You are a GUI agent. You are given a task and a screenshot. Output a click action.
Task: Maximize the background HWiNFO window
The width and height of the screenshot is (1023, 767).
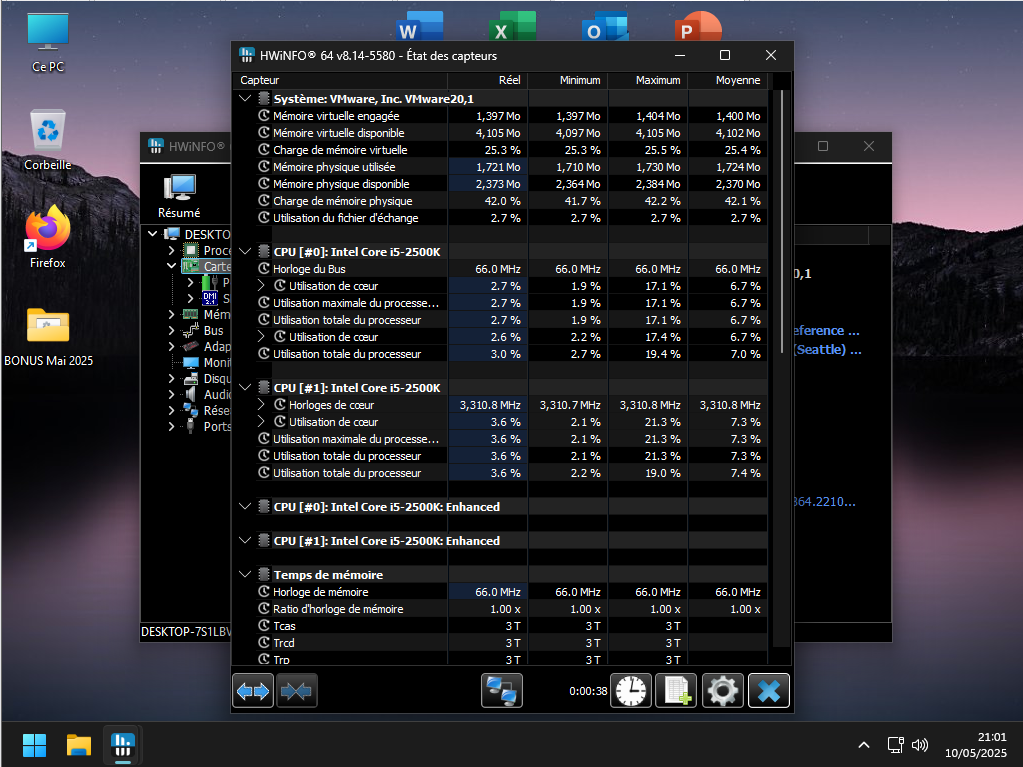(823, 146)
